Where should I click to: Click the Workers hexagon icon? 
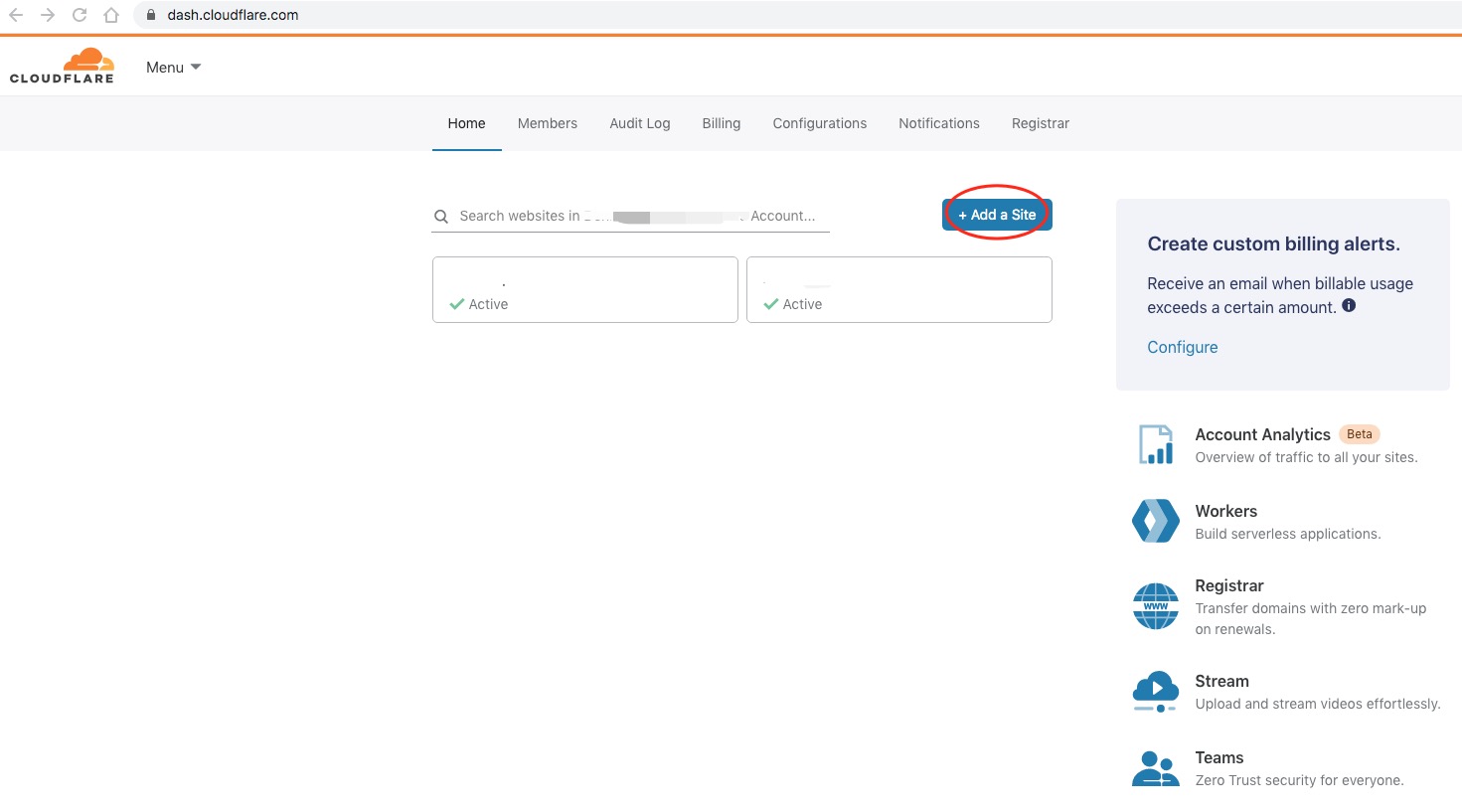[1156, 521]
